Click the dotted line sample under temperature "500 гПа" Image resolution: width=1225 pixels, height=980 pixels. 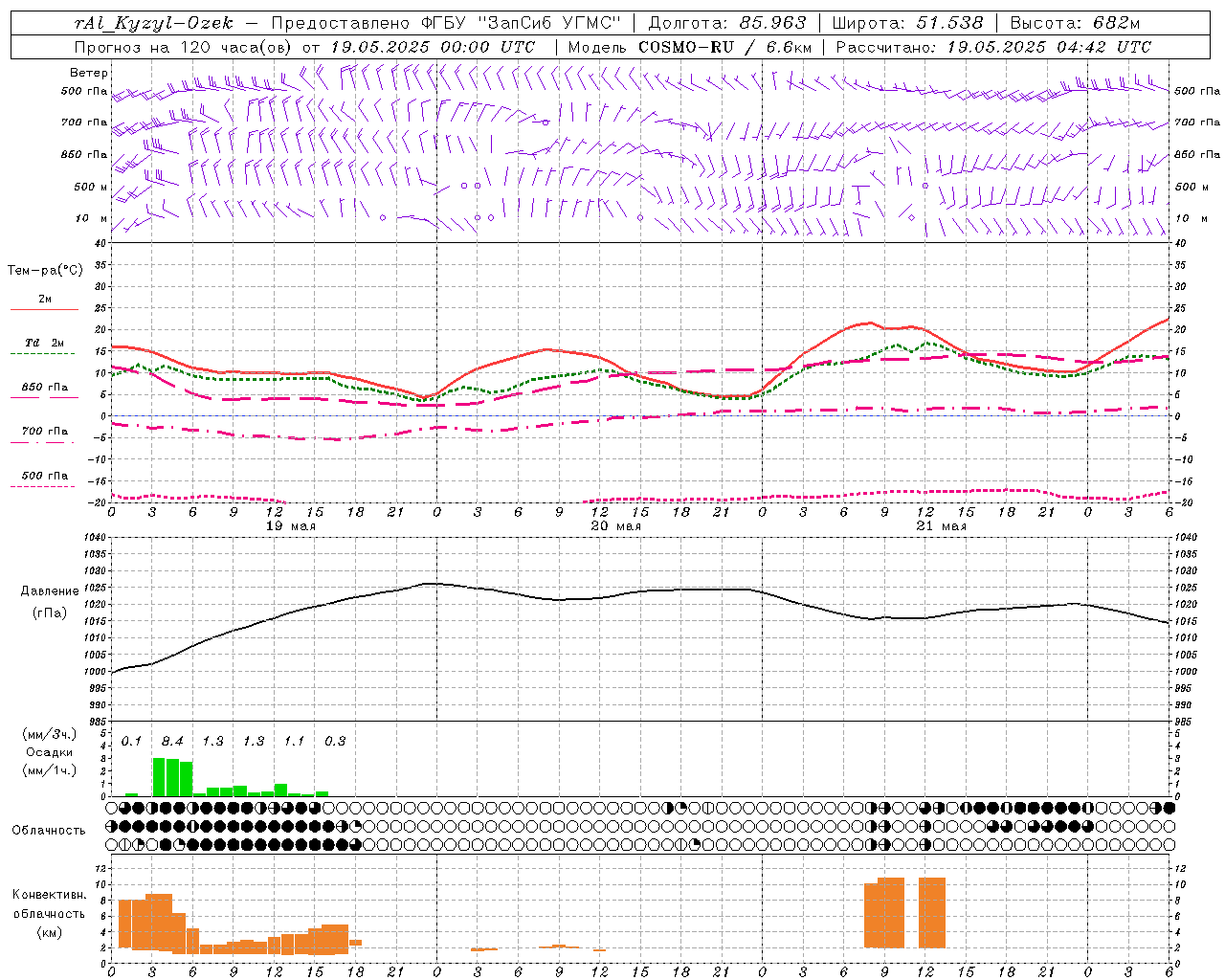coord(42,487)
